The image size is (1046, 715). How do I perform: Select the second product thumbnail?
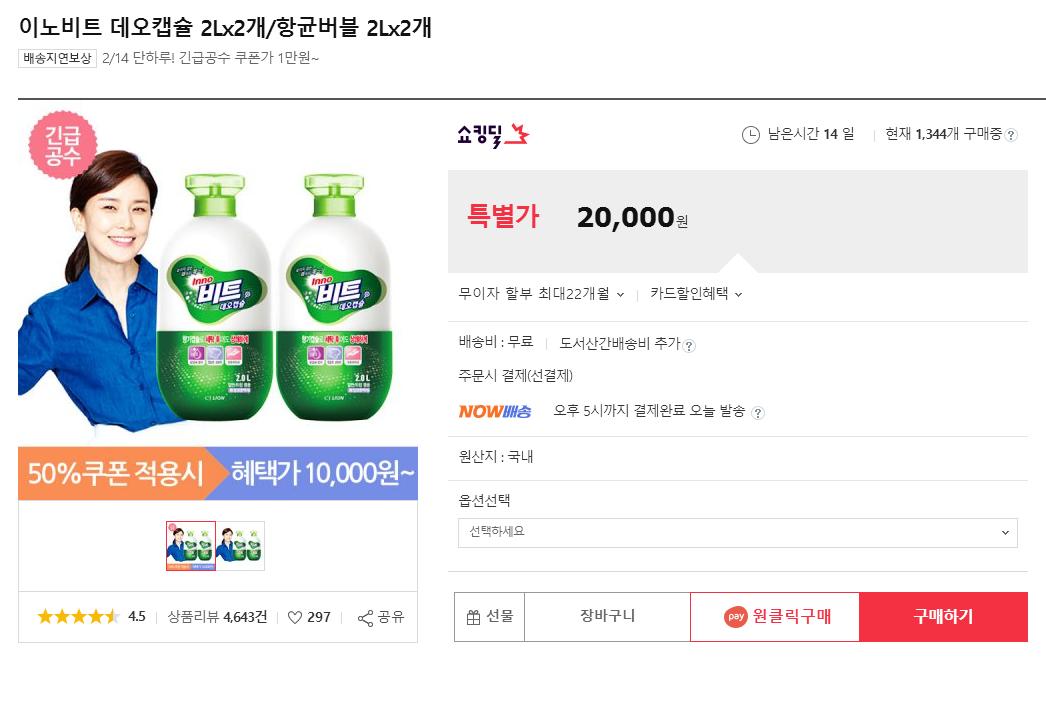tap(240, 546)
